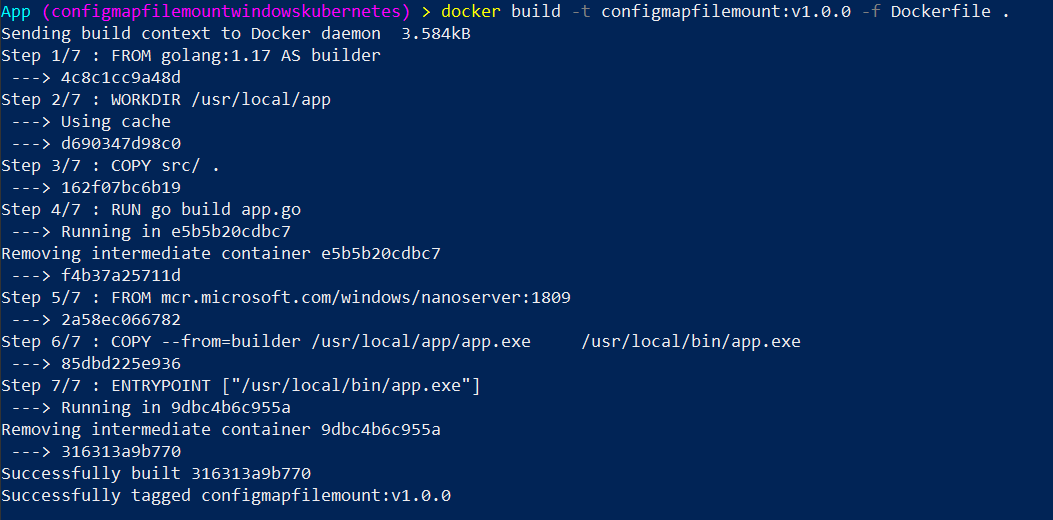The image size is (1053, 520).
Task: Click the 'COPY --from=builder' step line
Action: 400,342
